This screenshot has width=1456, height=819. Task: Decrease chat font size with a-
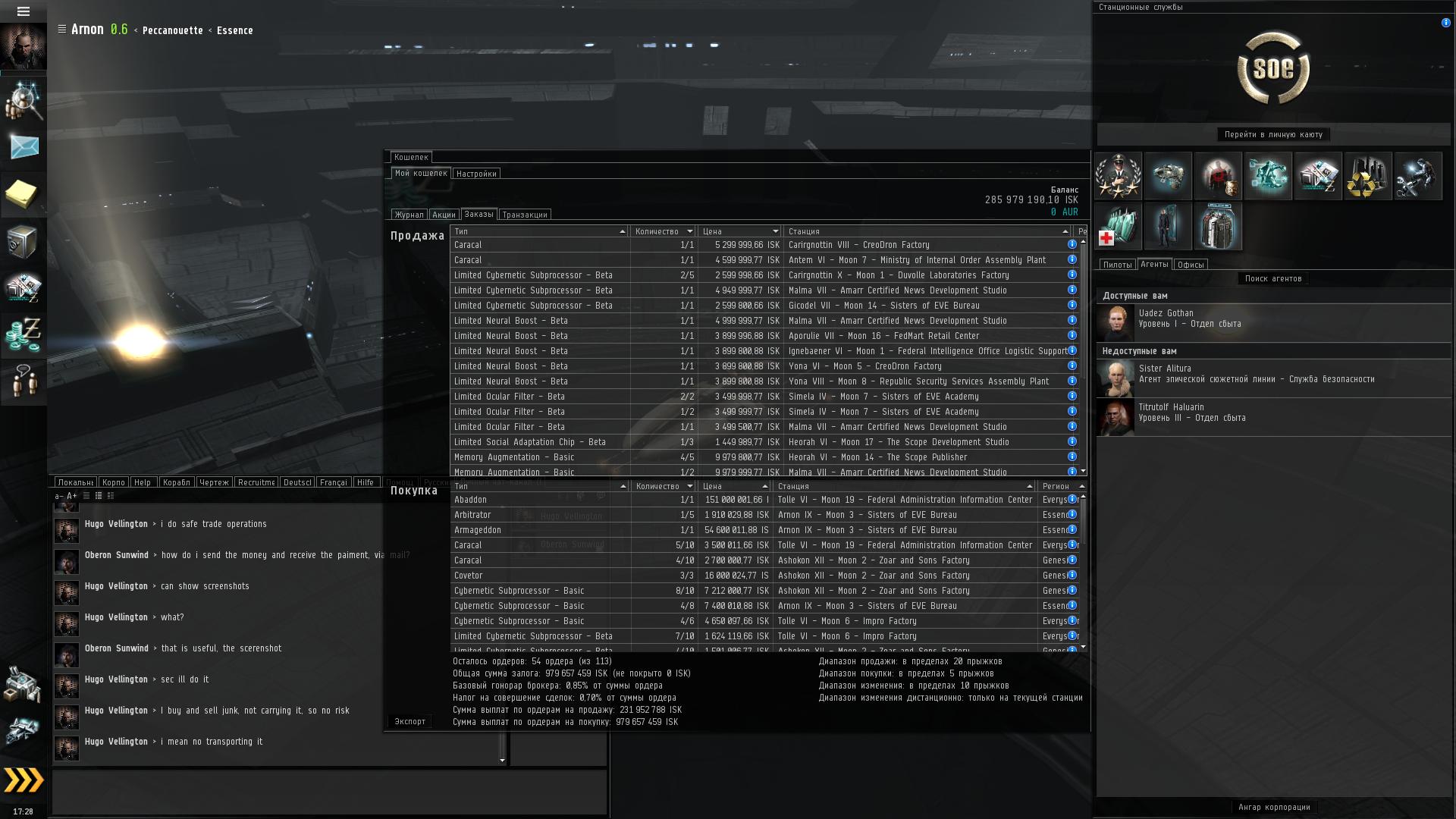point(59,496)
